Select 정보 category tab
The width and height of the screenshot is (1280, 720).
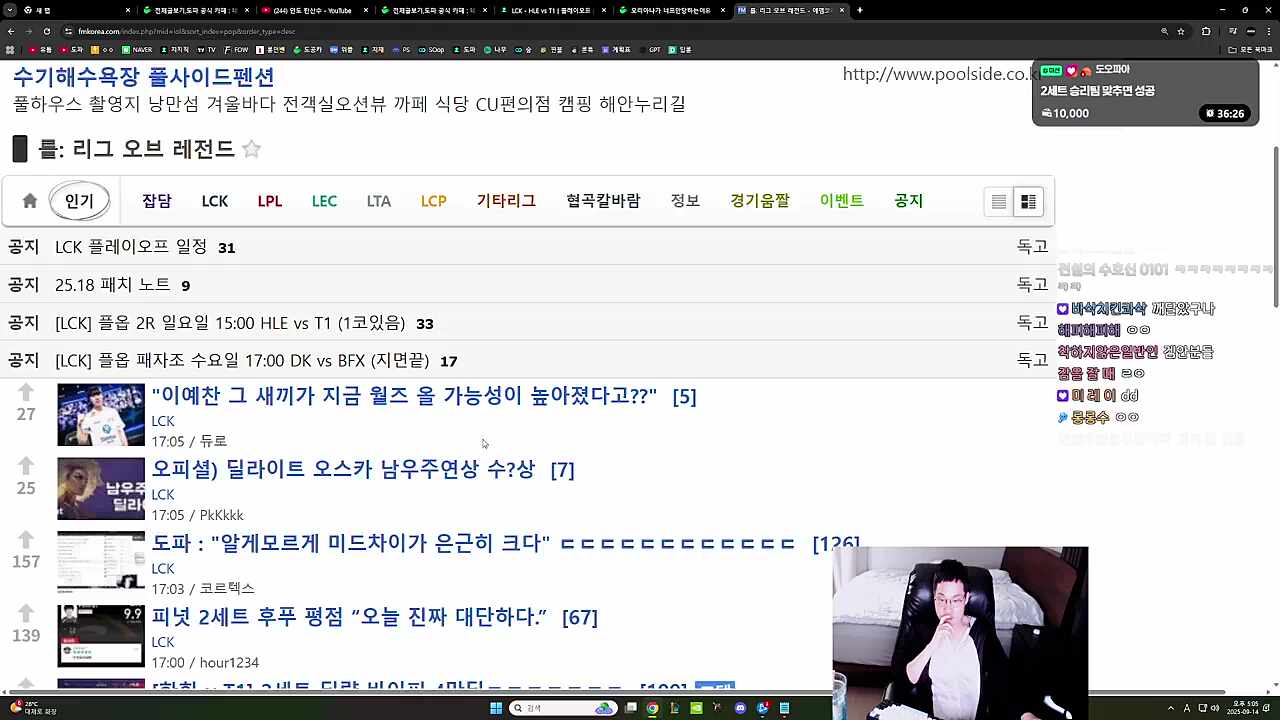click(x=685, y=201)
